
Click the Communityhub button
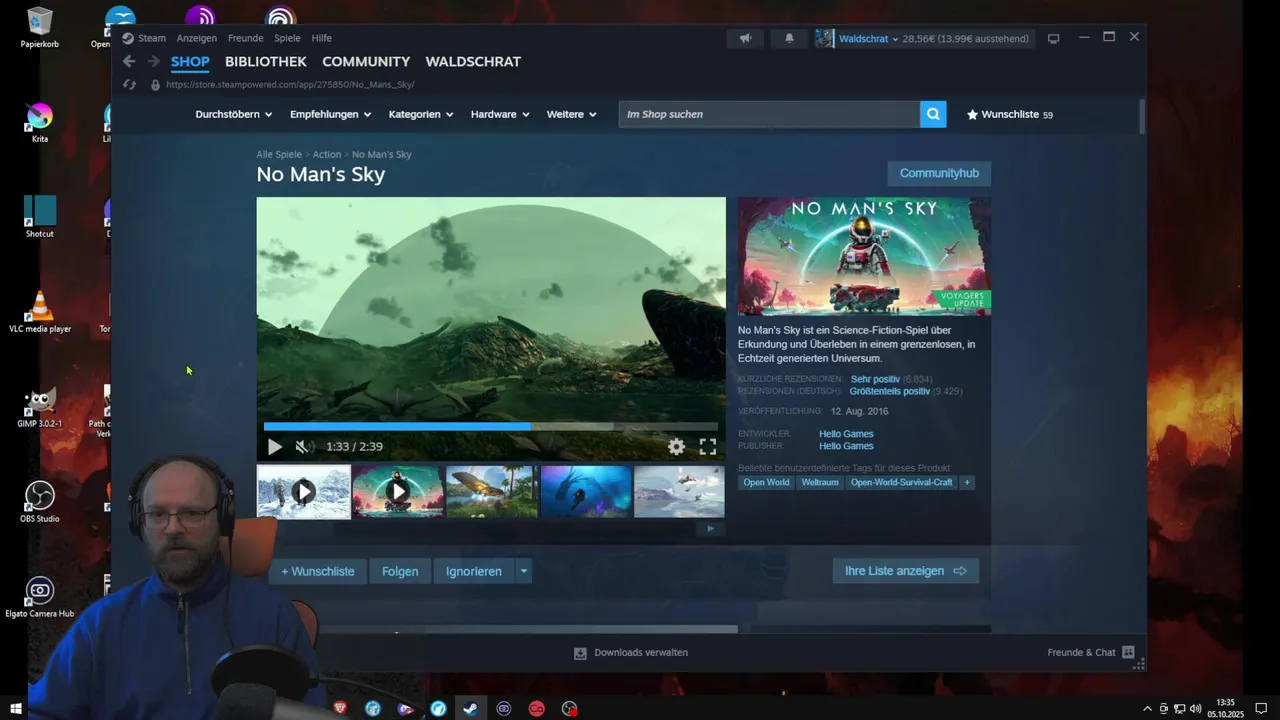(x=939, y=173)
